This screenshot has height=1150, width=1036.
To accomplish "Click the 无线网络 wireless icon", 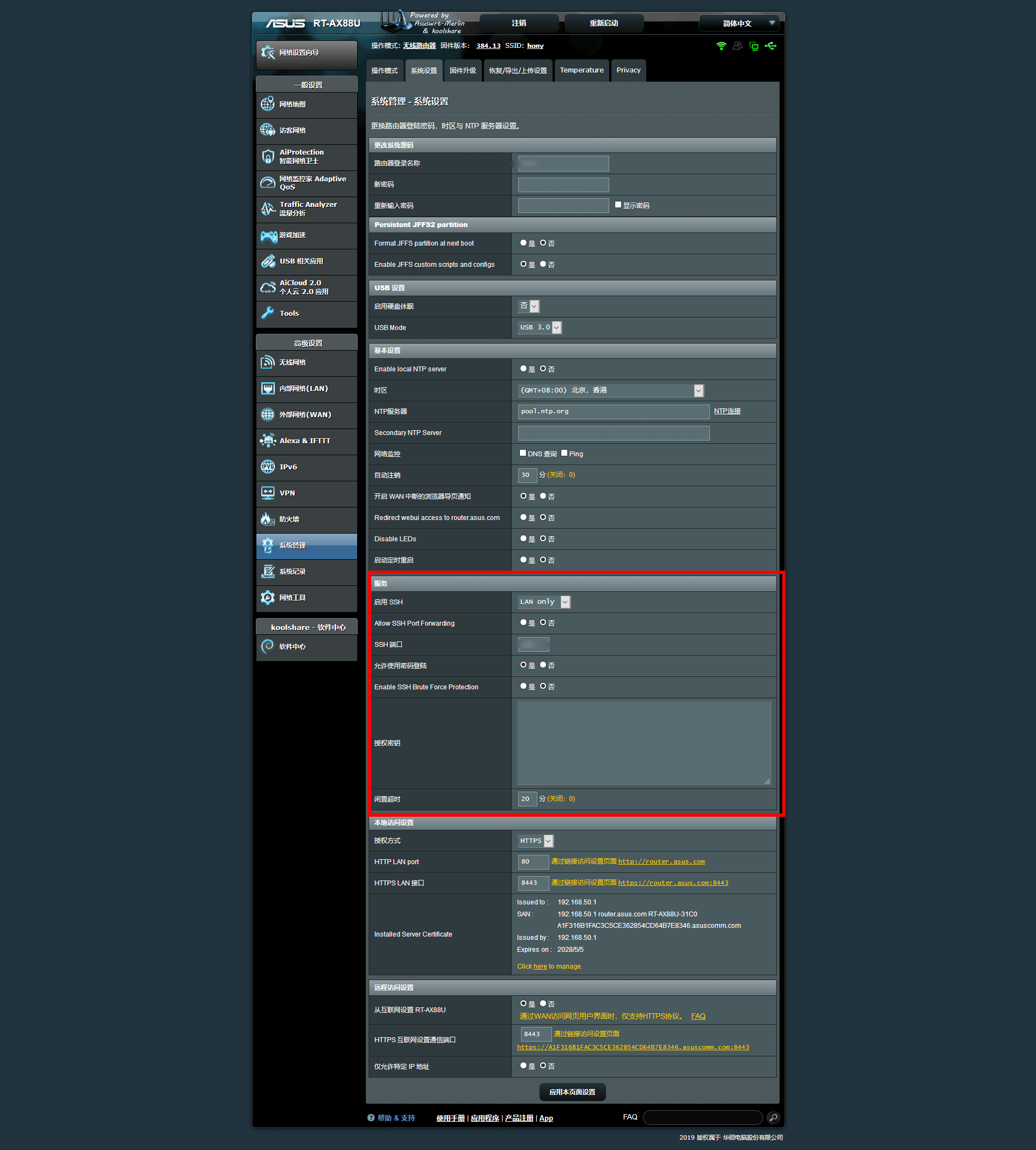I will tap(267, 362).
